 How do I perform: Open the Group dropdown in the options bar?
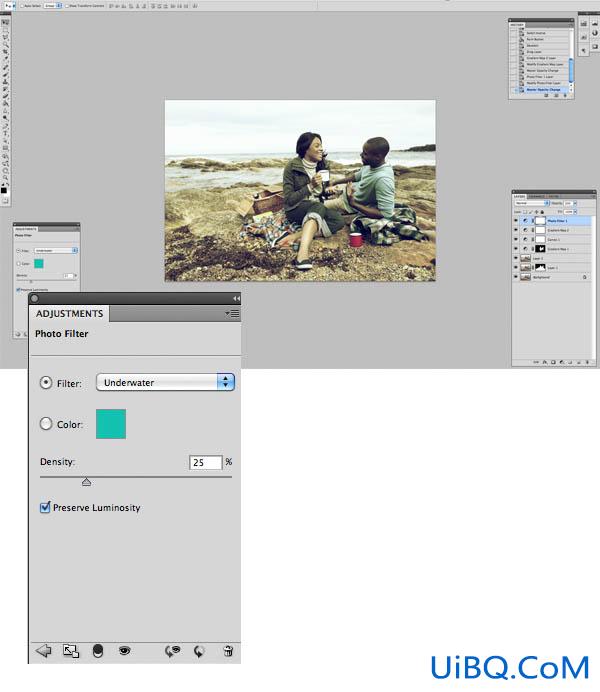(53, 6)
